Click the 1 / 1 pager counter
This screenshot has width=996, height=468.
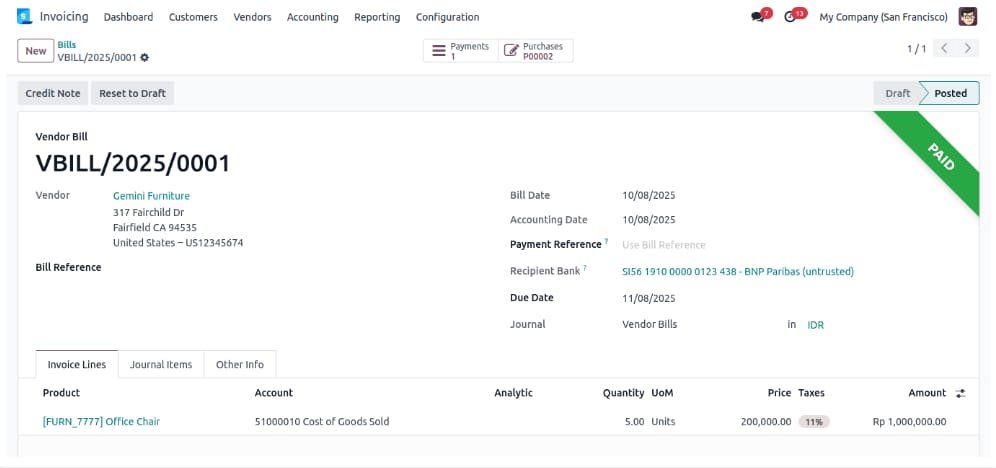916,49
